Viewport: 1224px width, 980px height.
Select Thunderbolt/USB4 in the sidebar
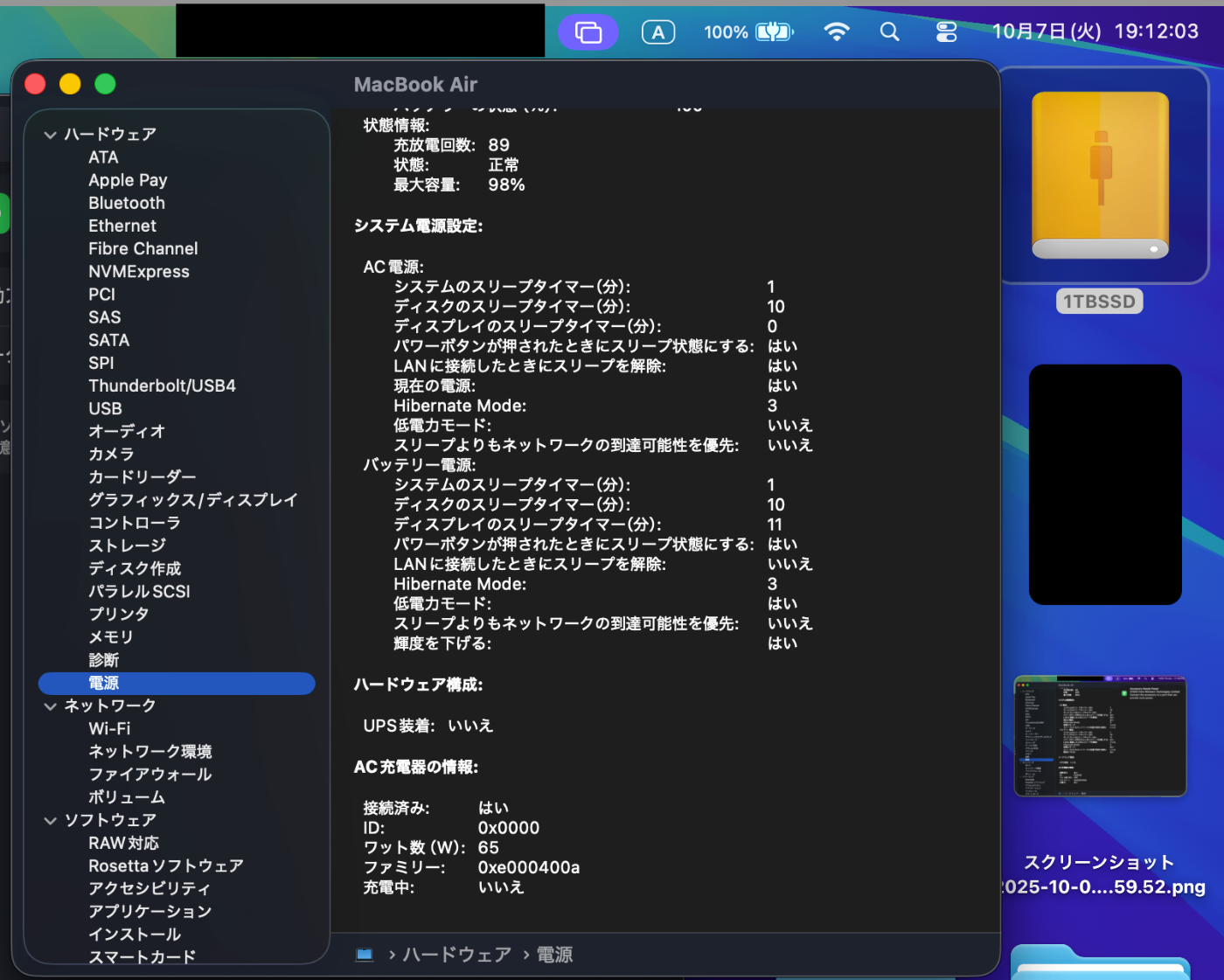[163, 386]
